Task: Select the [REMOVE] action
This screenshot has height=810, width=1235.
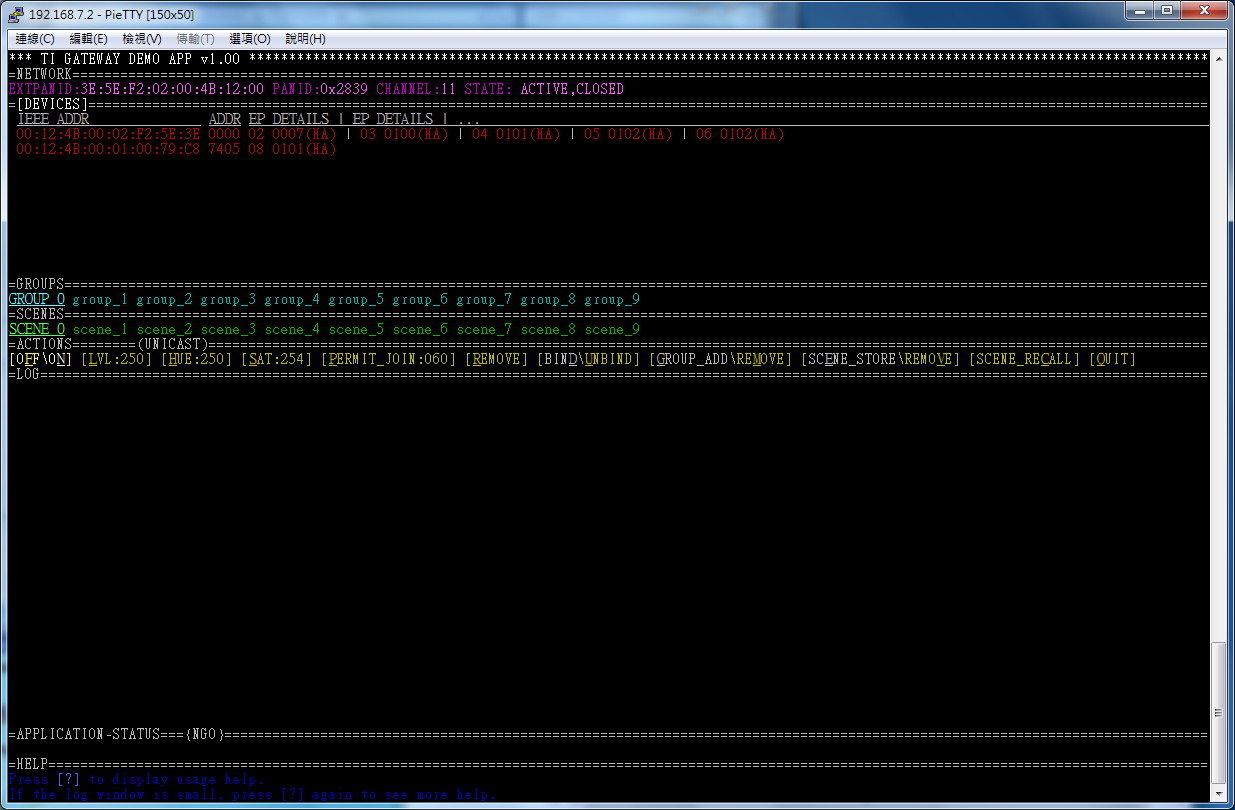Action: 497,359
